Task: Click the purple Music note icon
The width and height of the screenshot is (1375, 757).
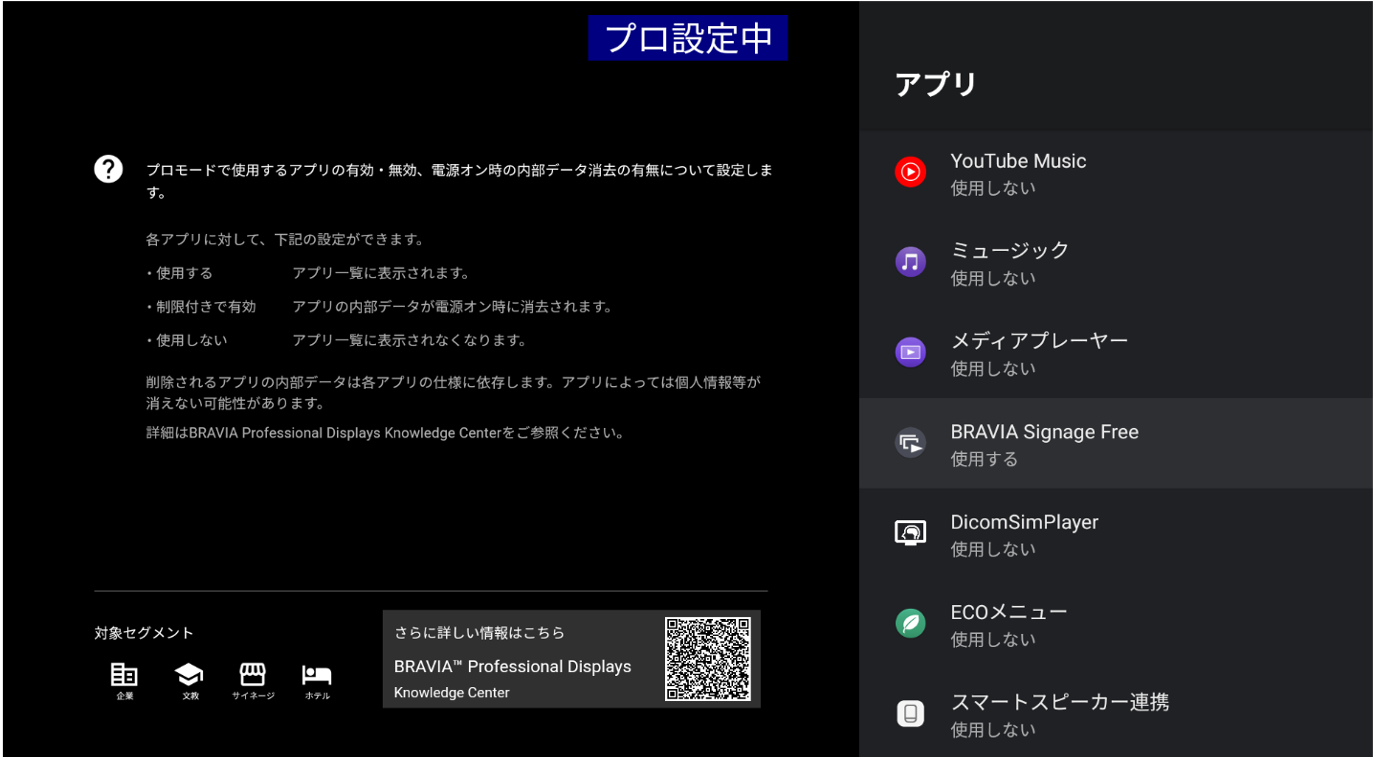Action: point(910,262)
